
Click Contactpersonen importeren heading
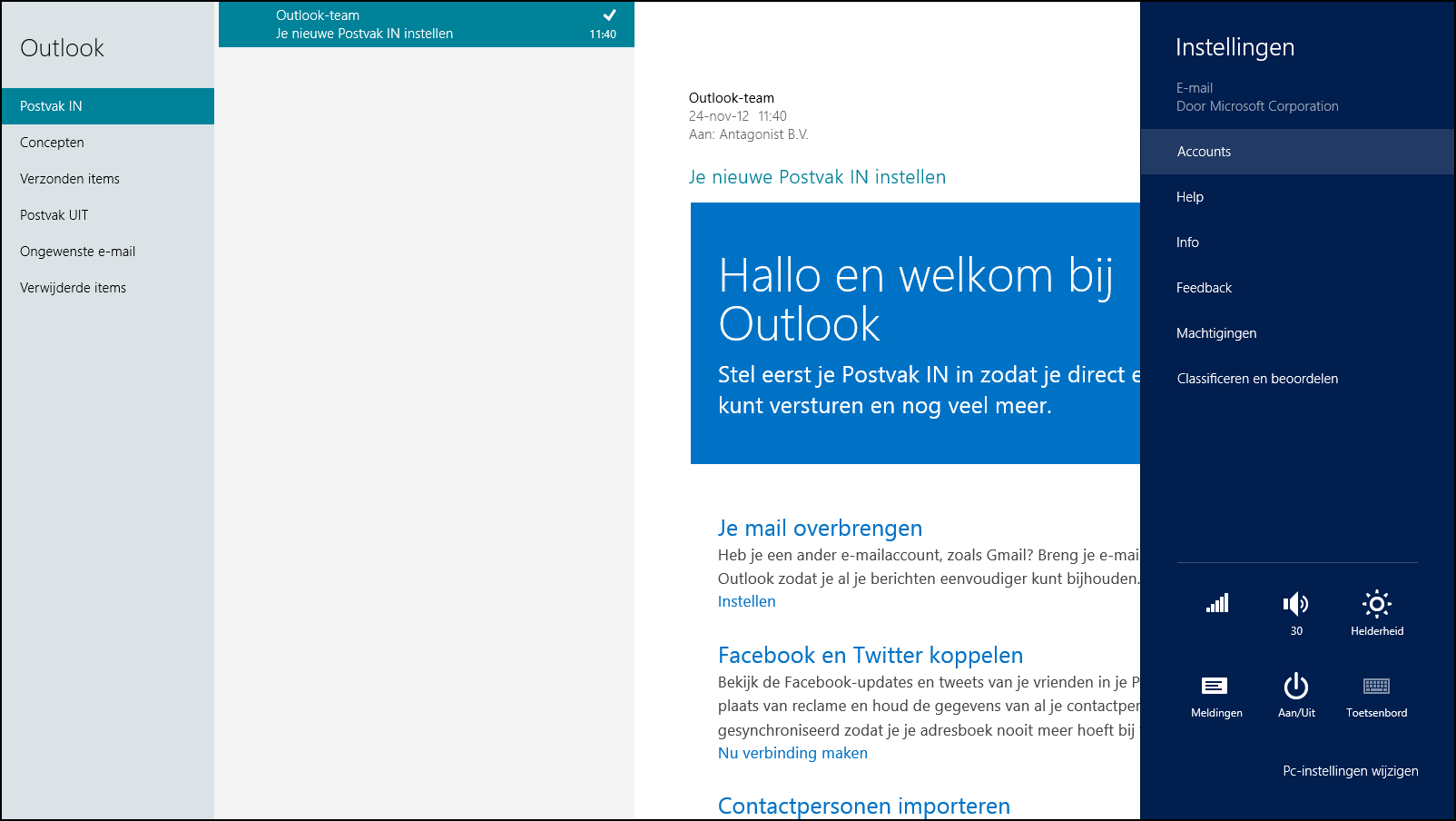point(864,806)
